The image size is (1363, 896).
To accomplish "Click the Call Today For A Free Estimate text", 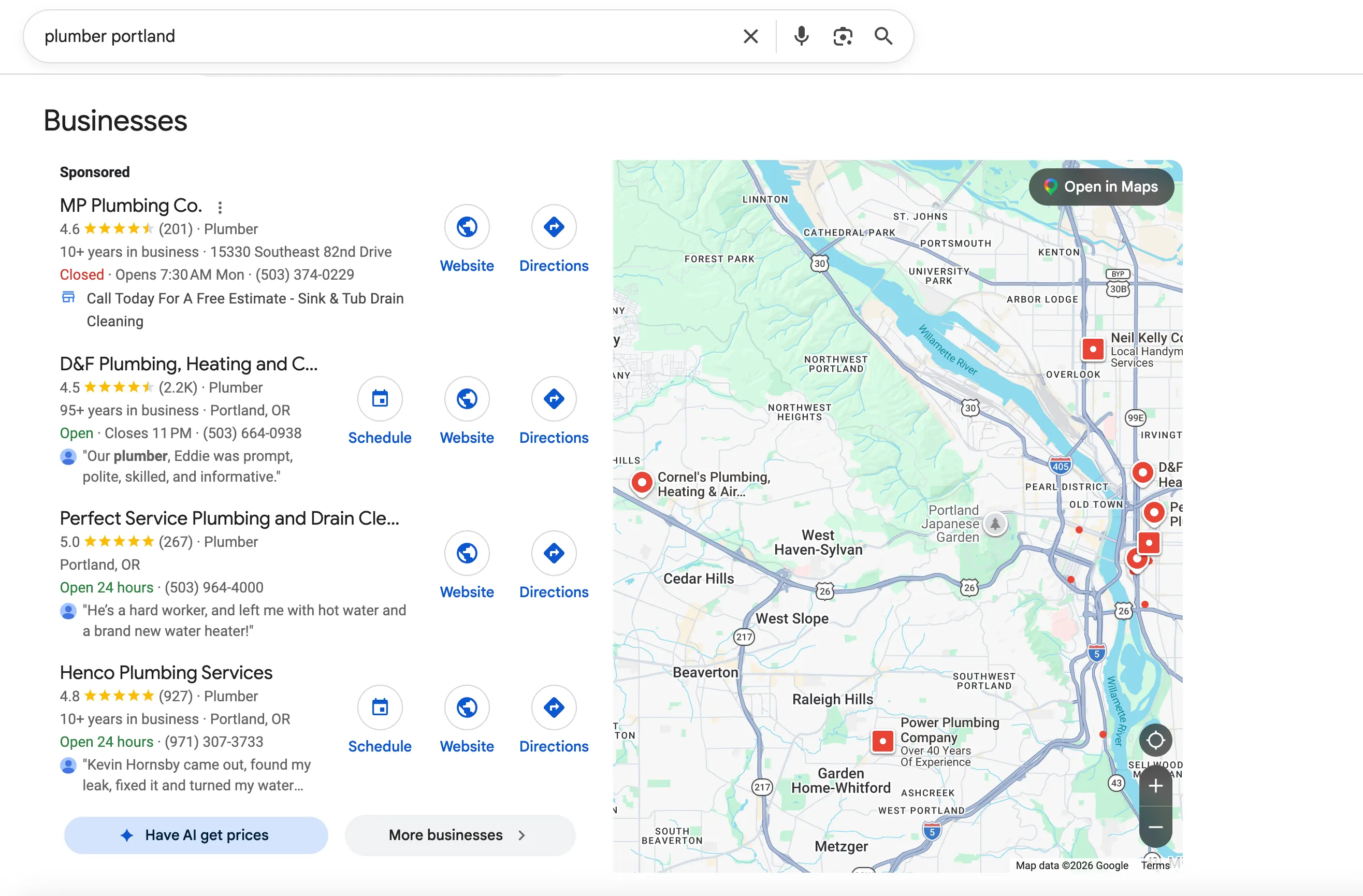I will click(245, 310).
